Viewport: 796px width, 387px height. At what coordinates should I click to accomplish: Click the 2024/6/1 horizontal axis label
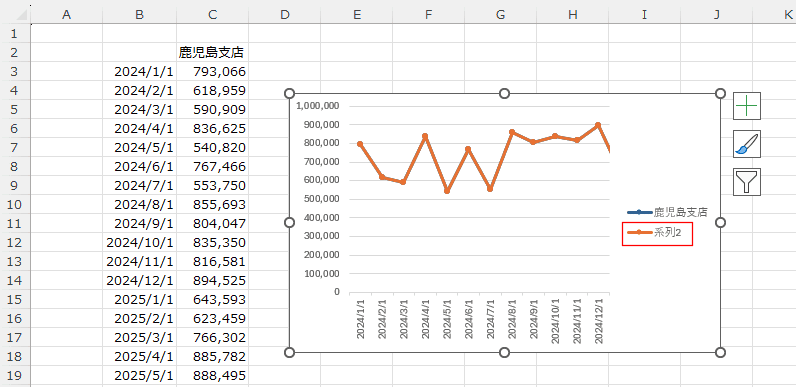coord(469,319)
